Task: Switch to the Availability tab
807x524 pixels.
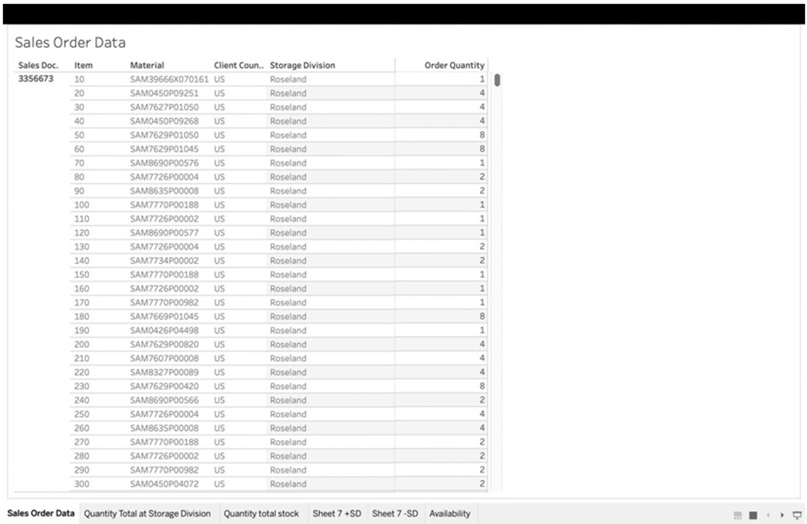Action: pyautogui.click(x=450, y=514)
